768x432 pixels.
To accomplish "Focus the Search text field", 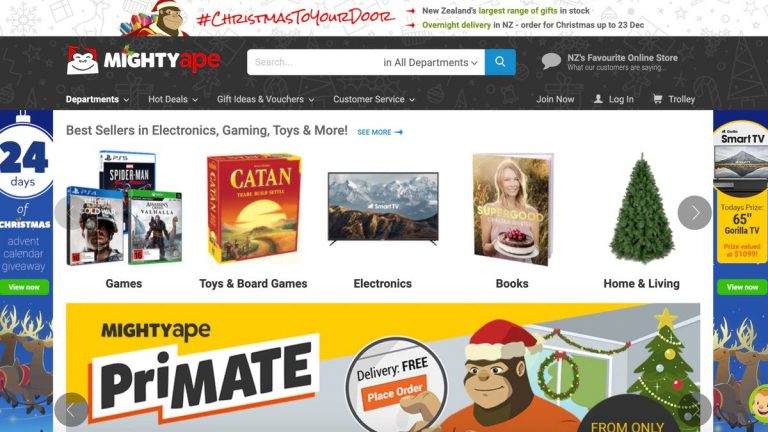I will [x=313, y=62].
